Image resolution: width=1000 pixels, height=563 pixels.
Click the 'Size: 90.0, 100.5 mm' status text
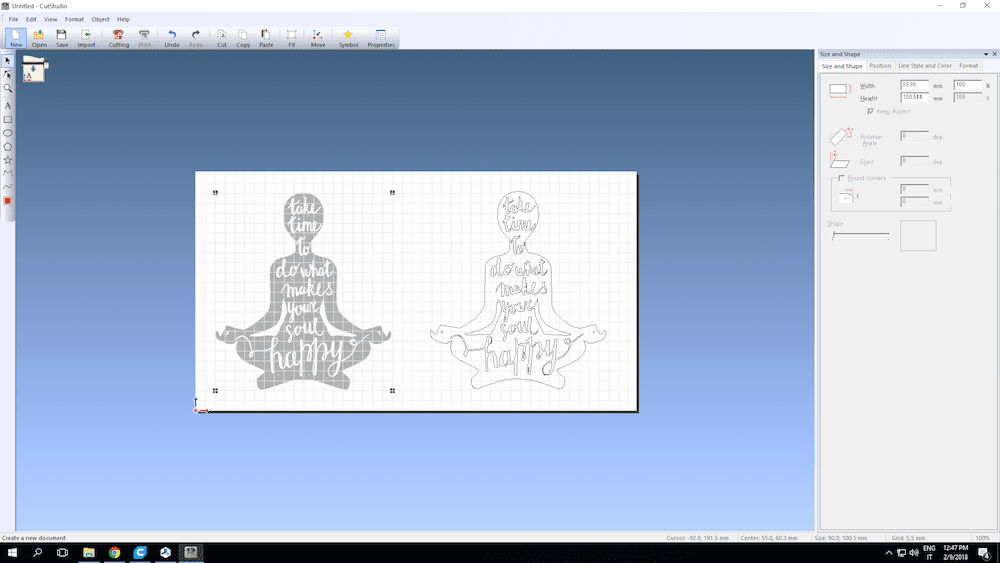841,538
